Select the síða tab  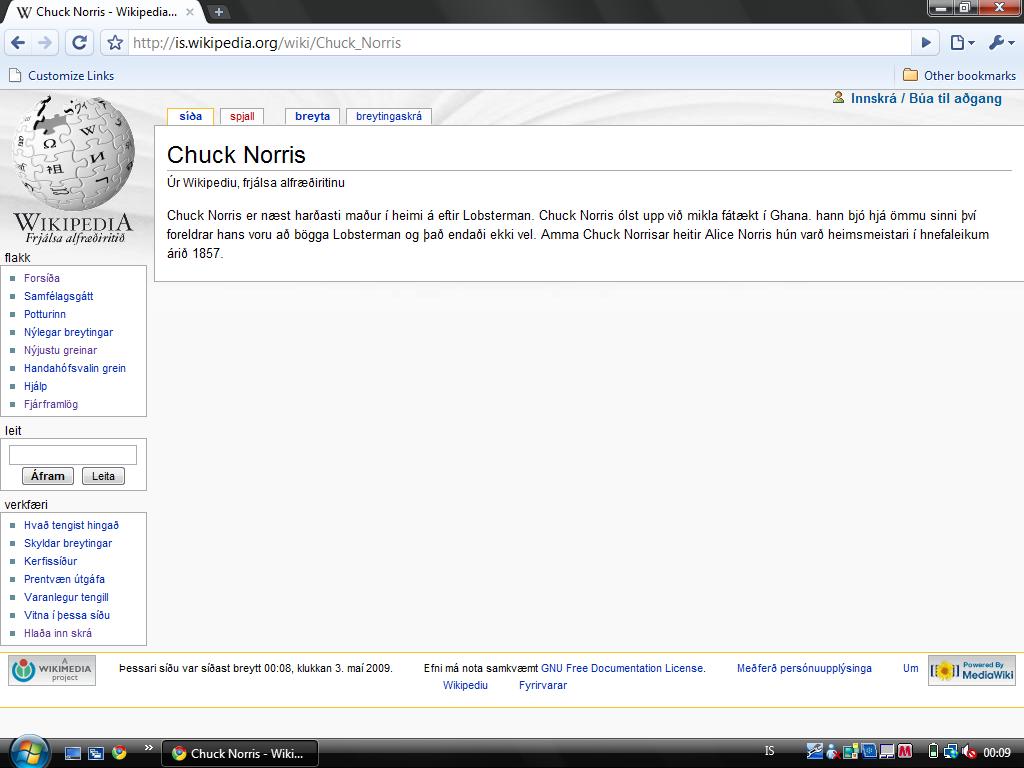191,116
